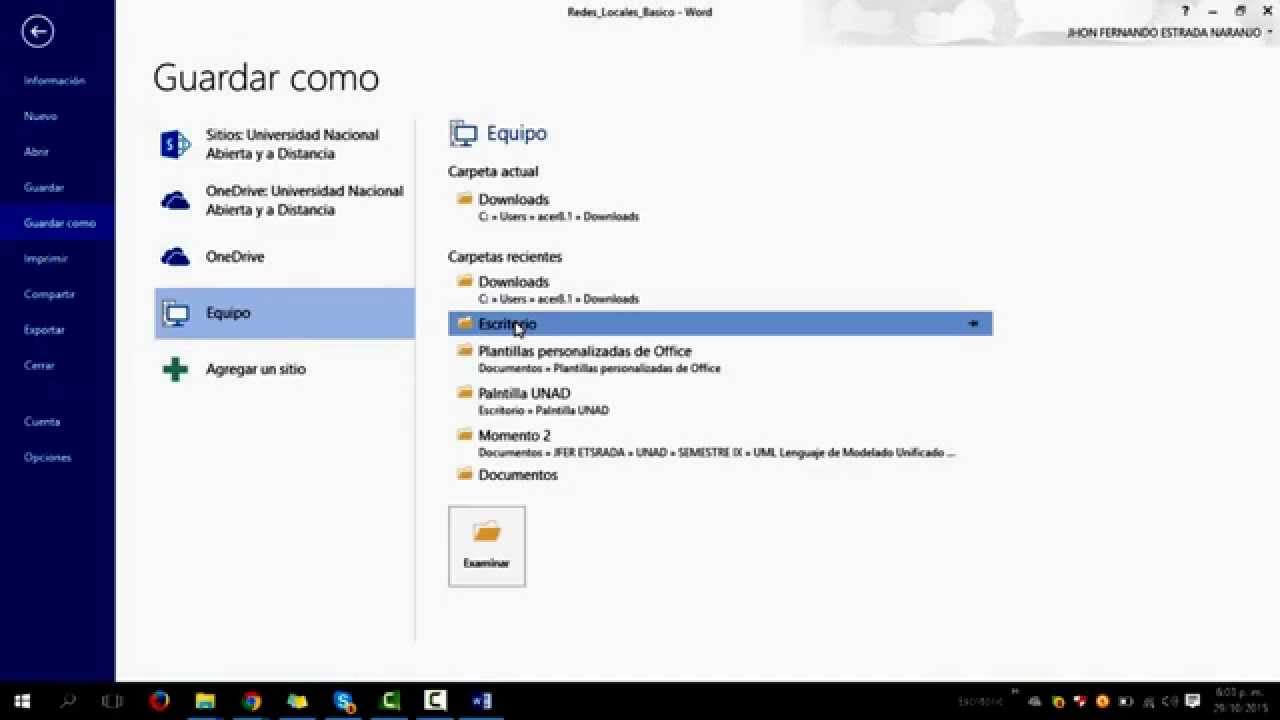Open Task View from the taskbar
Image resolution: width=1280 pixels, height=720 pixels.
click(x=113, y=701)
